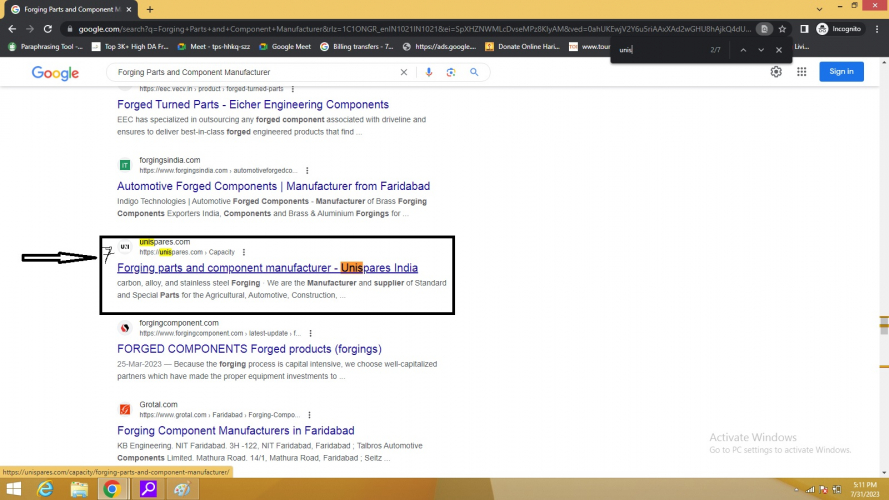The height and width of the screenshot is (500, 889).
Task: Go back using the browser back arrow
Action: pos(12,29)
